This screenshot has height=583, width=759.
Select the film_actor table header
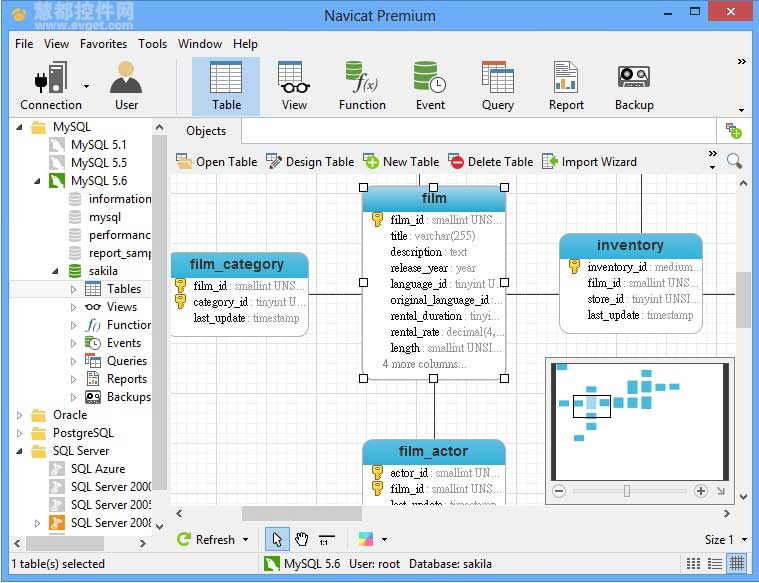[434, 451]
